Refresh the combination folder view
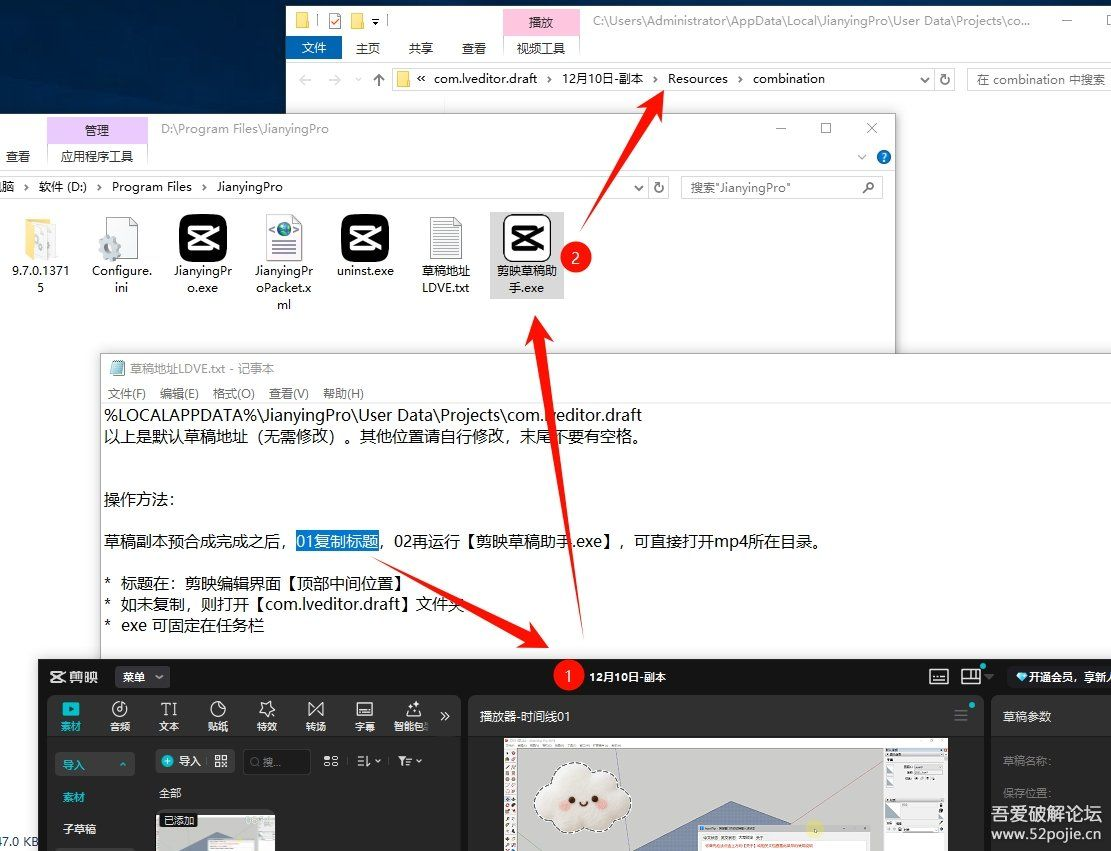Screen dimensions: 1111x851 944,79
